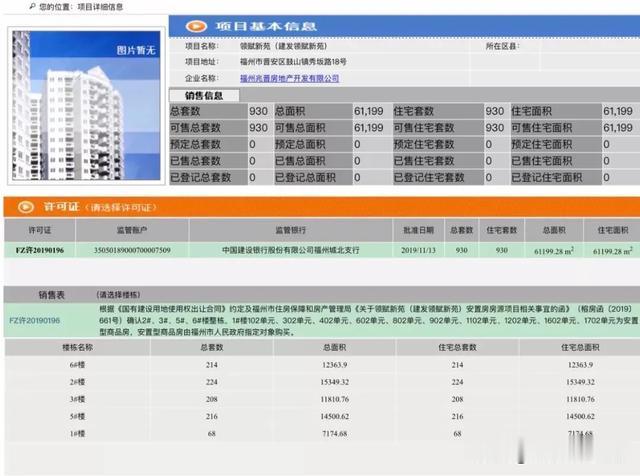Click the 已登记总套数 label

(200, 178)
